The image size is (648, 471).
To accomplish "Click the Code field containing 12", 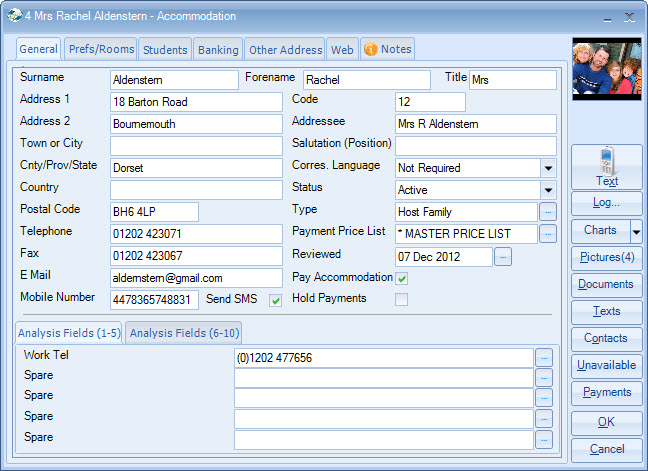I will [x=430, y=102].
